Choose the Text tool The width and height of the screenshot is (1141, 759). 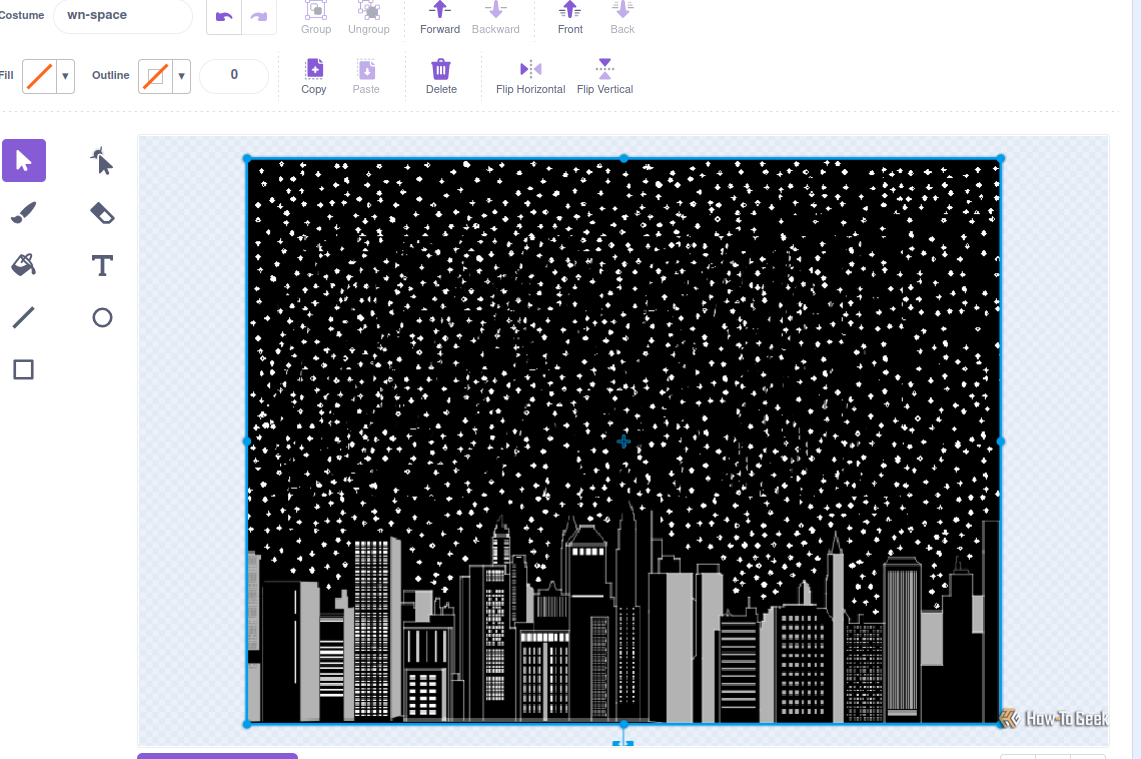pyautogui.click(x=102, y=265)
